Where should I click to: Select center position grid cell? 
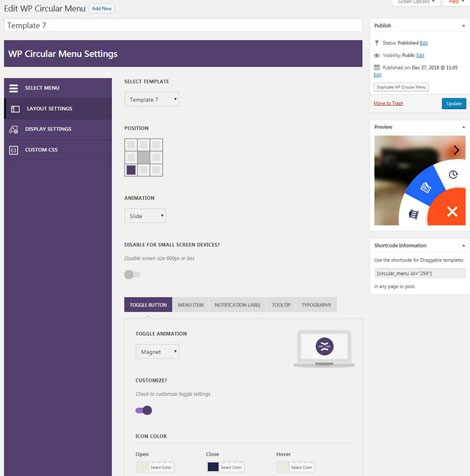pos(143,157)
